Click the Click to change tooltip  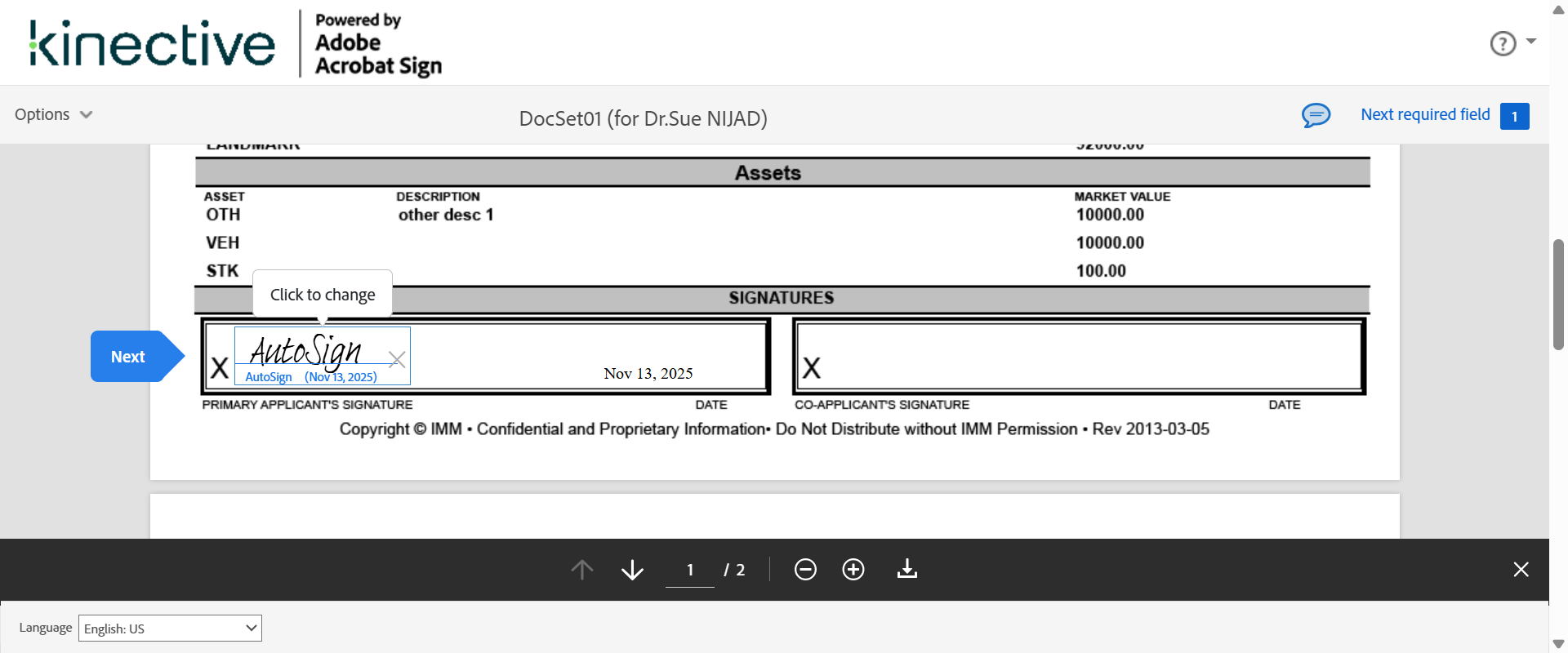coord(323,294)
